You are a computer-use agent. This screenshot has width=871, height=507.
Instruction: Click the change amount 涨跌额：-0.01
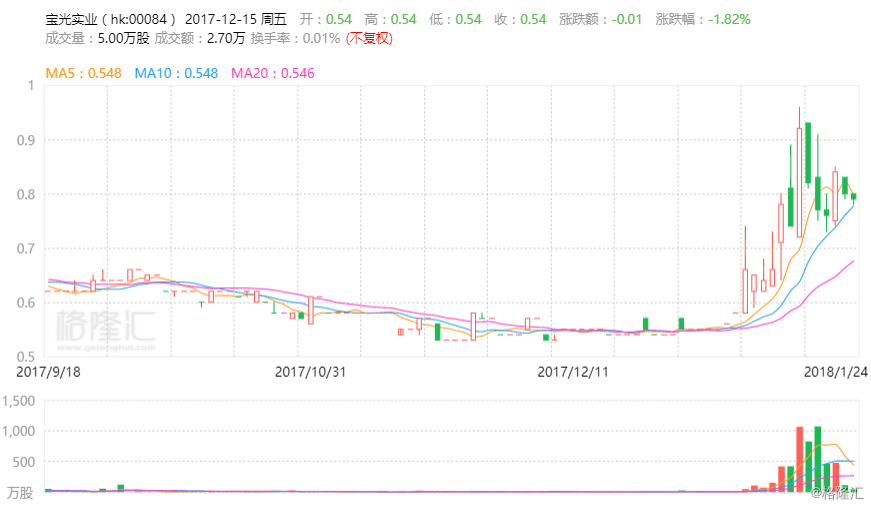600,19
